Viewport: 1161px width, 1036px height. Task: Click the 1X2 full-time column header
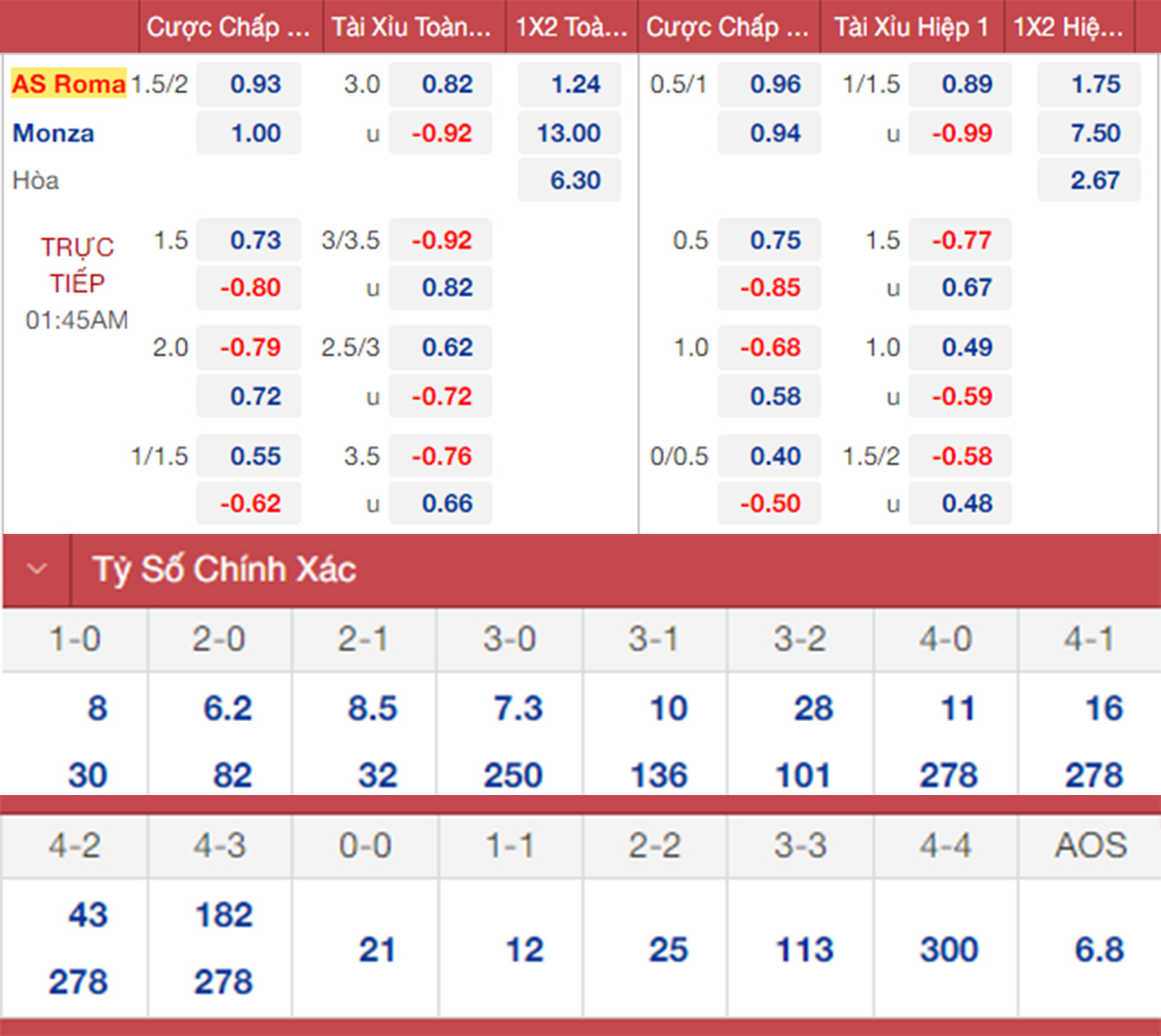coord(571,27)
